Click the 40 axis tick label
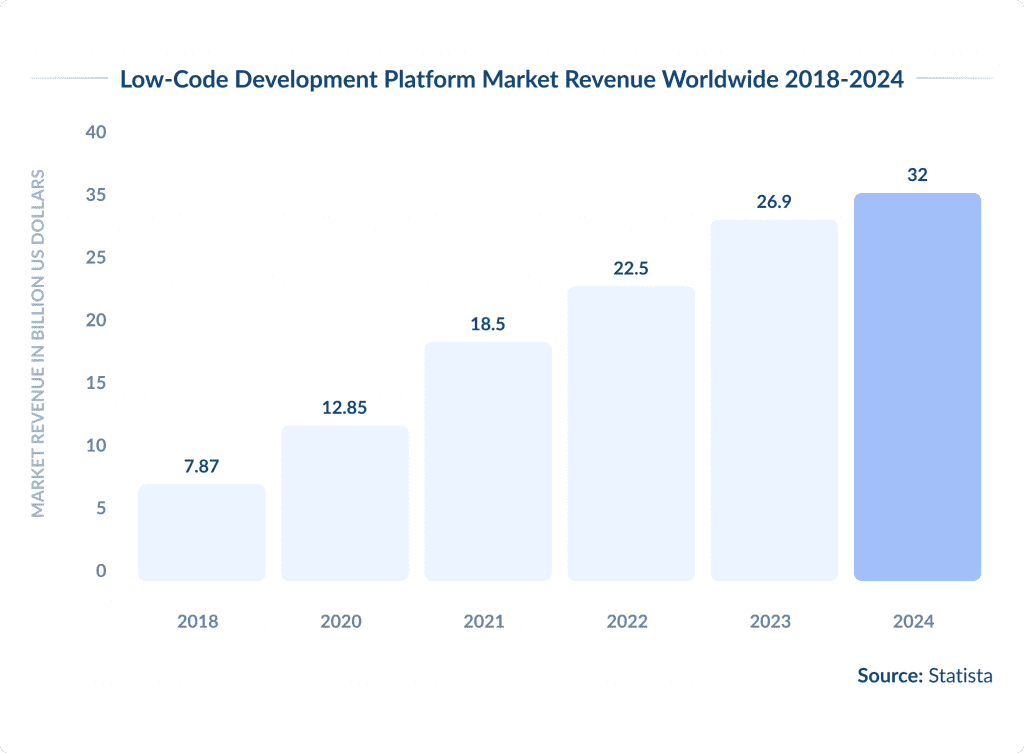The width and height of the screenshot is (1024, 753). coord(94,131)
